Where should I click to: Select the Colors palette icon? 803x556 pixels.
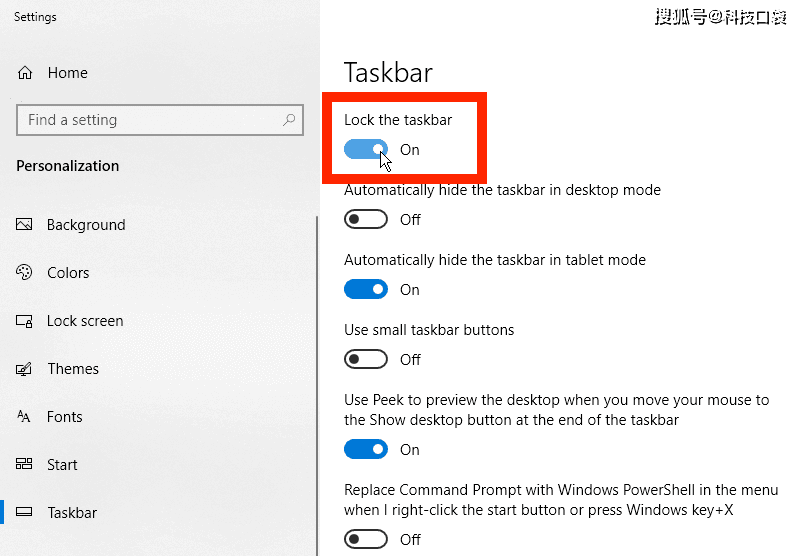[24, 272]
